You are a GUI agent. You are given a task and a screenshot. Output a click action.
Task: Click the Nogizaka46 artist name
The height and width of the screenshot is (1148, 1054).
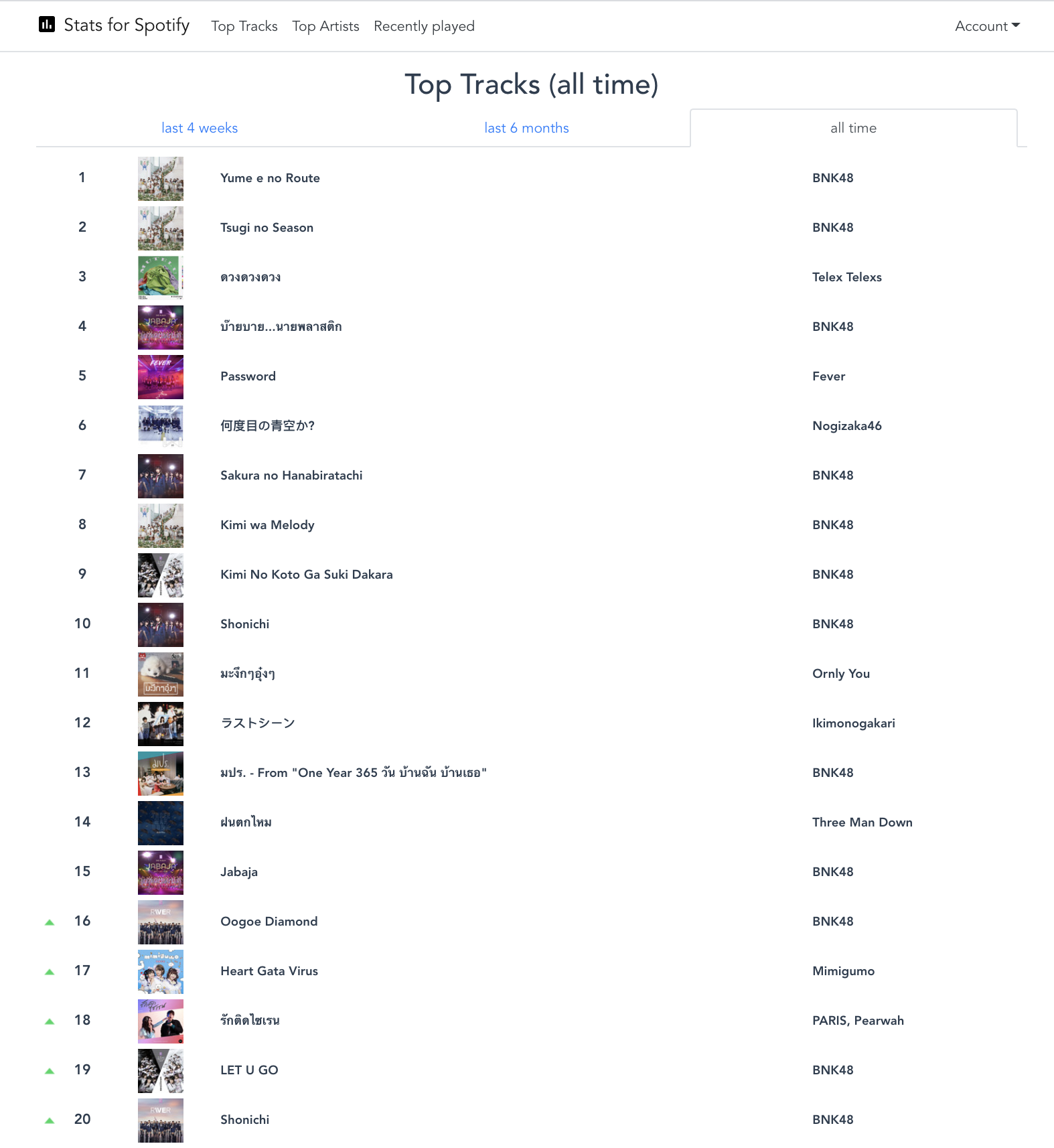(x=847, y=426)
